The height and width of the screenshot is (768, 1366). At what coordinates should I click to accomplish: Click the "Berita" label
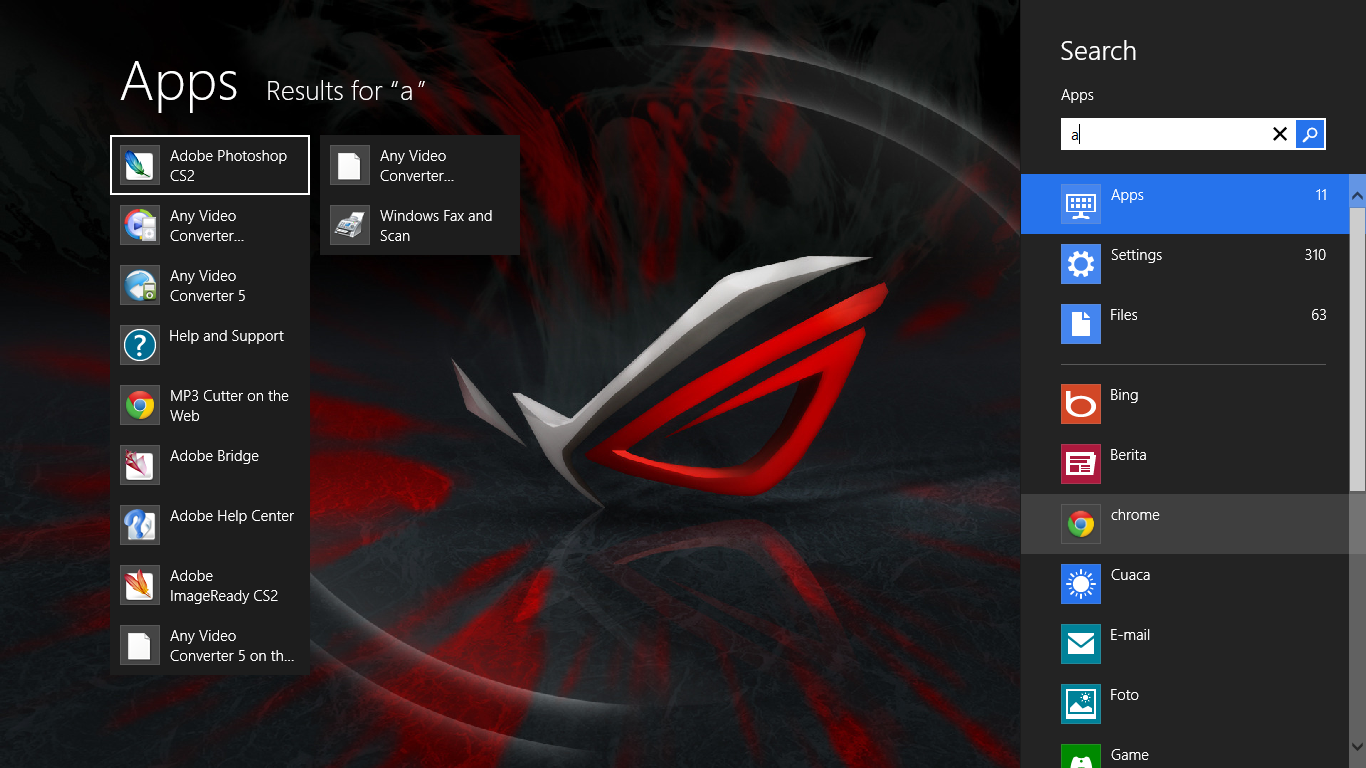pyautogui.click(x=1128, y=455)
